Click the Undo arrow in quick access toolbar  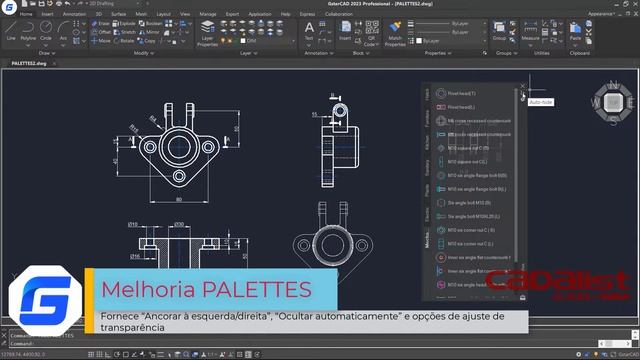click(x=67, y=4)
